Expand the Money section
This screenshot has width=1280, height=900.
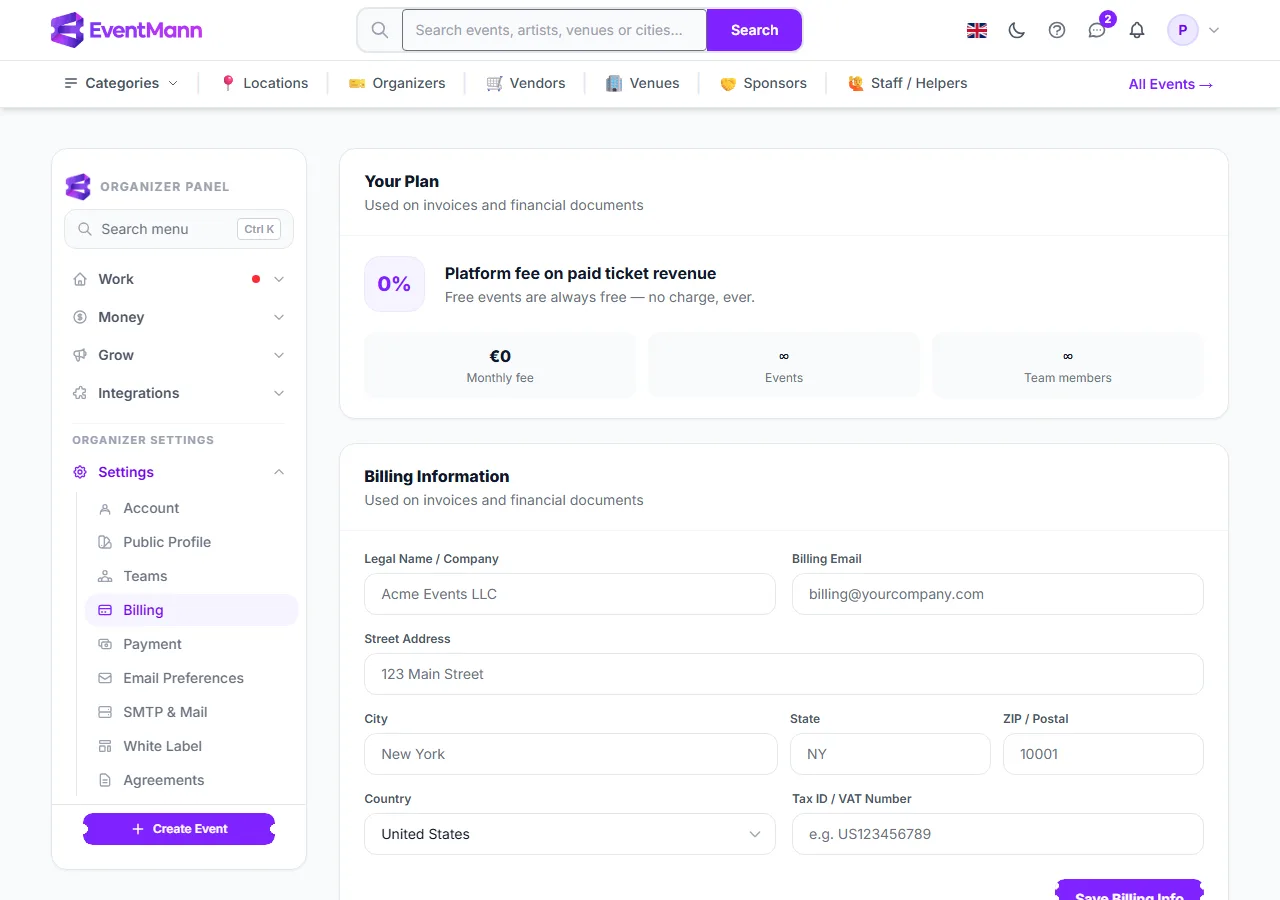pos(179,317)
